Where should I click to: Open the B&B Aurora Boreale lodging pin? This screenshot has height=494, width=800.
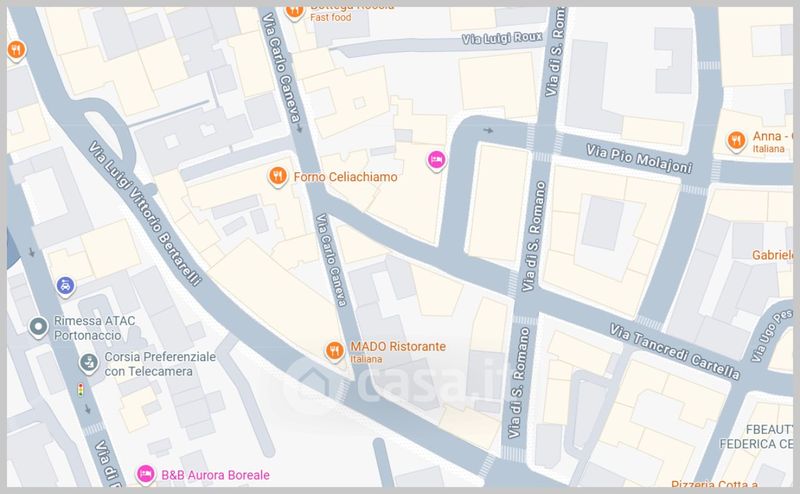145,475
